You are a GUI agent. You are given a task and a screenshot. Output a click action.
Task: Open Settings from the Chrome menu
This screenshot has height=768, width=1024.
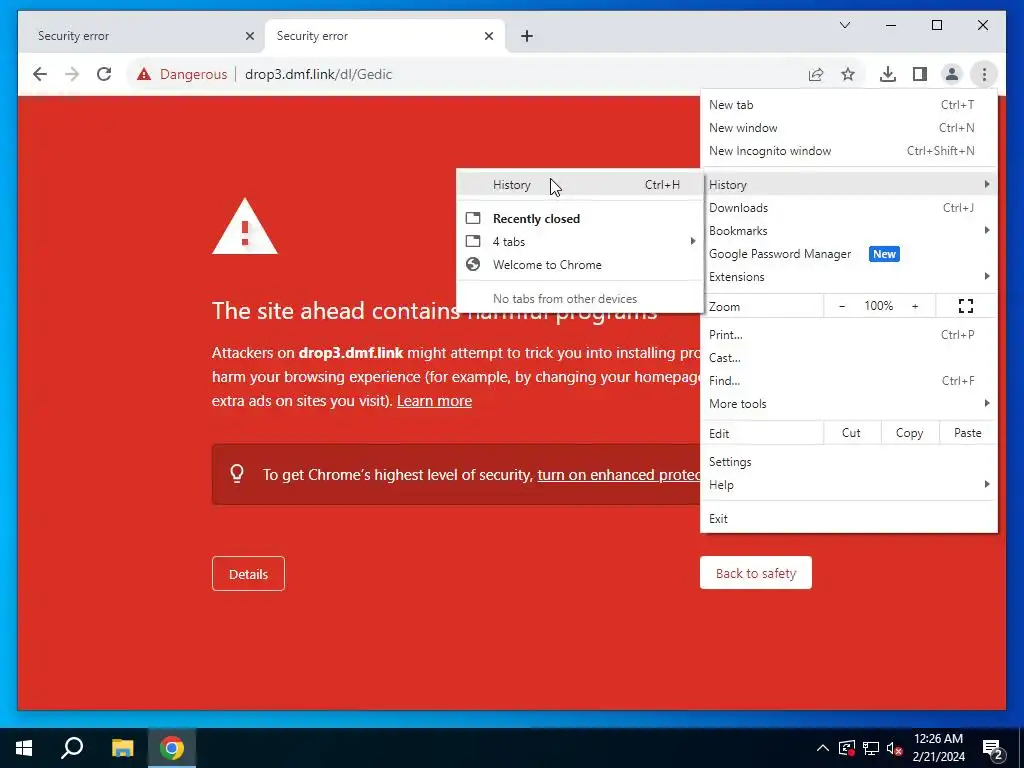click(x=848, y=462)
